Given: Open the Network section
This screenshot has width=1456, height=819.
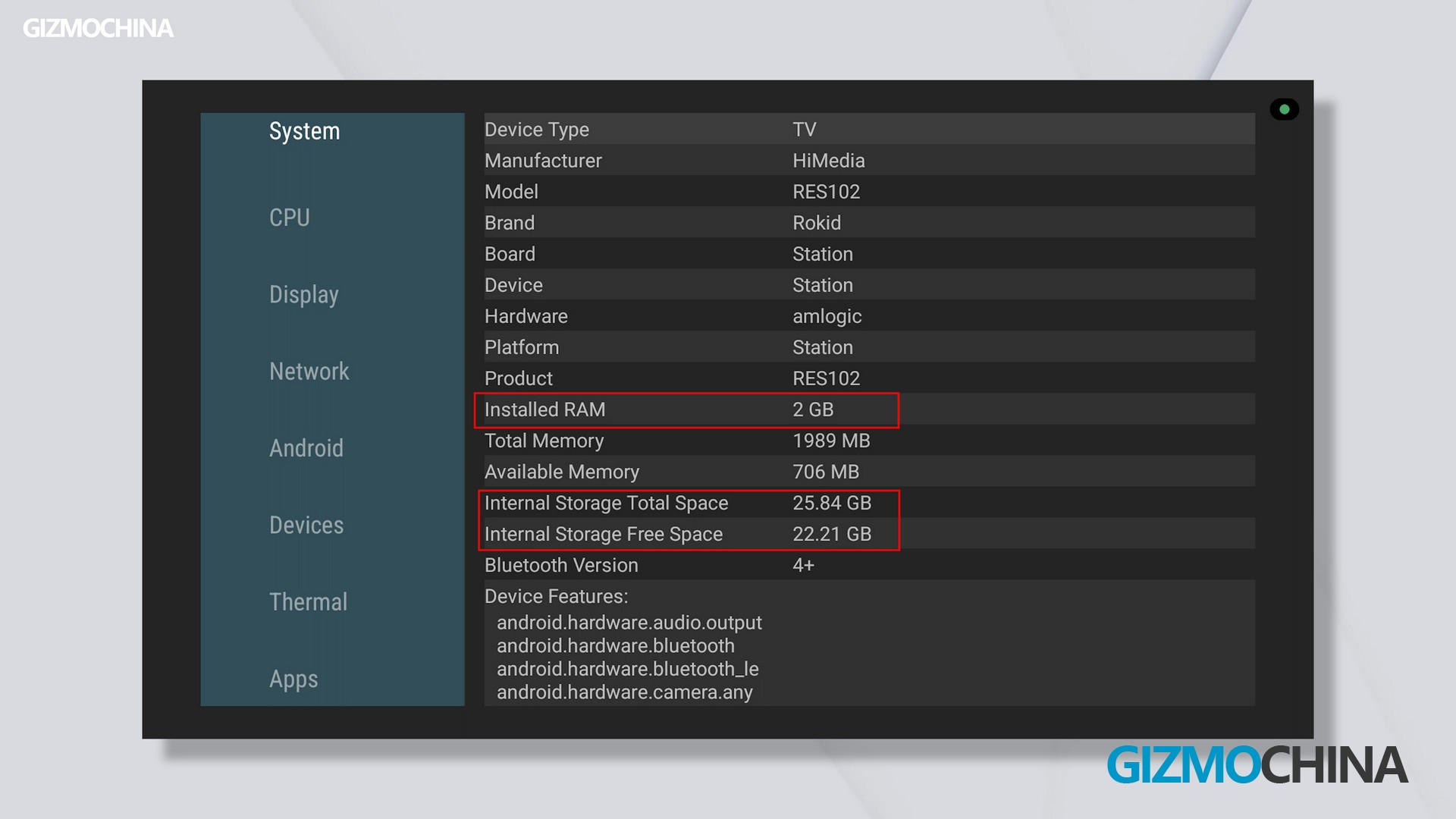Looking at the screenshot, I should [x=309, y=372].
